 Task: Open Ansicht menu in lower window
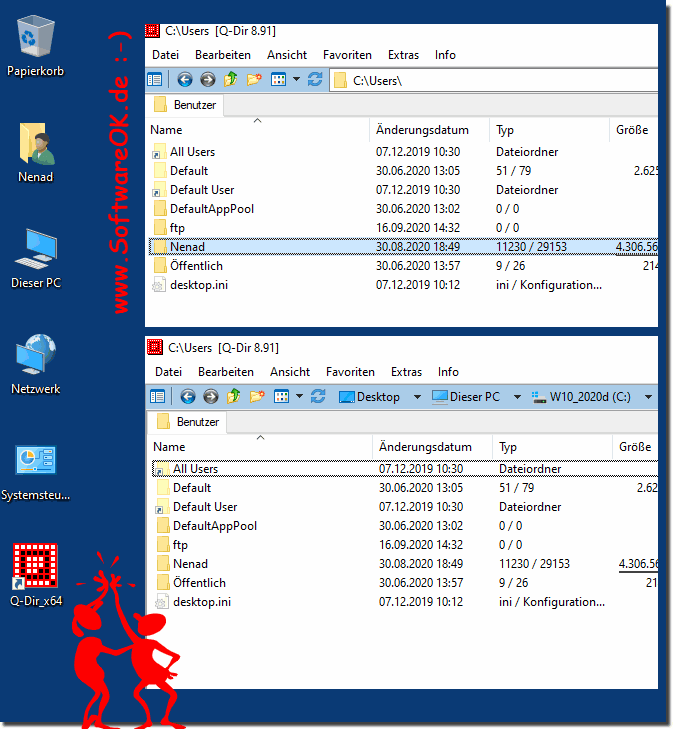tap(290, 372)
